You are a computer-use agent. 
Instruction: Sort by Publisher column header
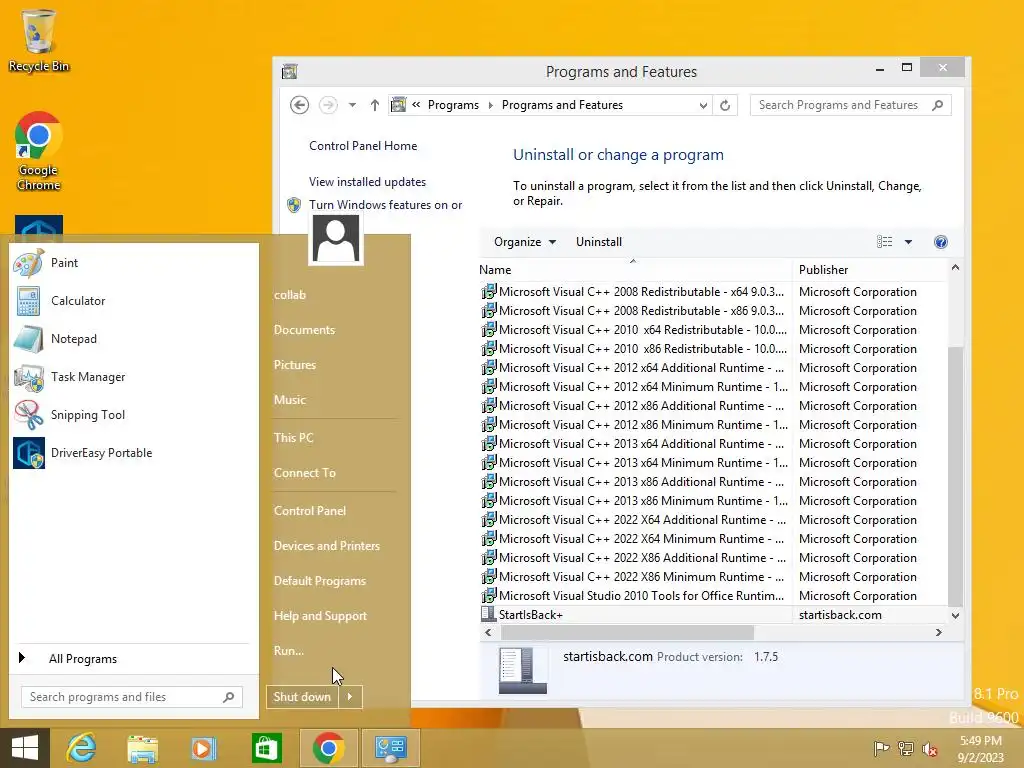click(x=869, y=270)
